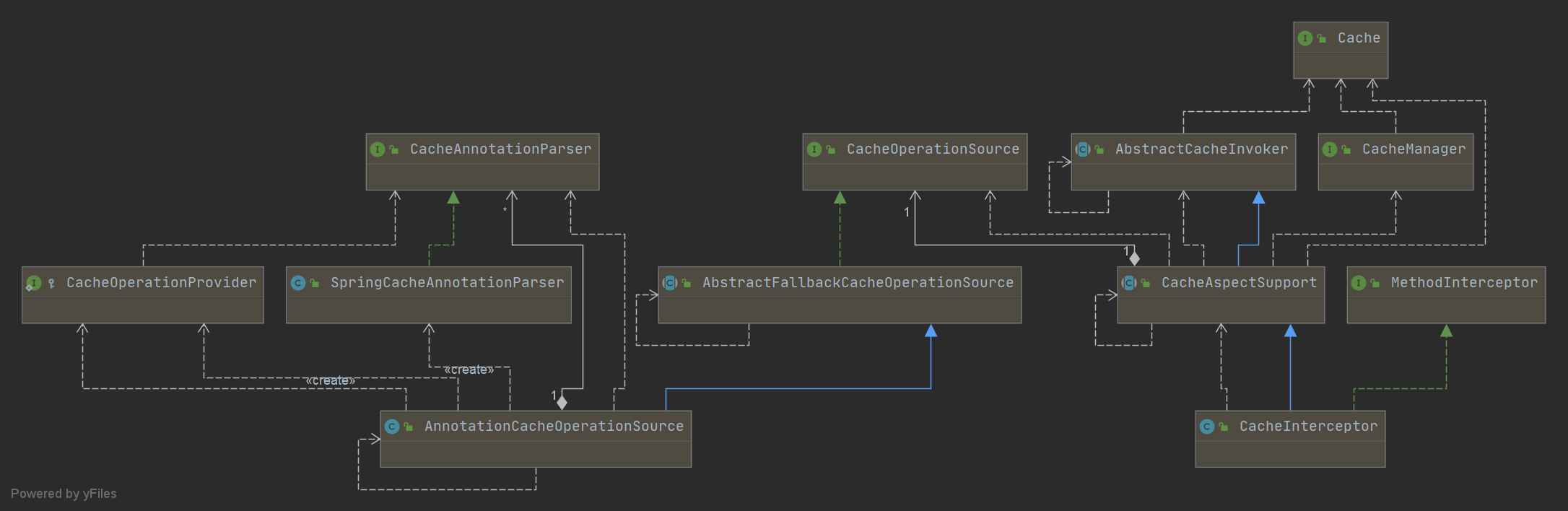The height and width of the screenshot is (511, 1568).
Task: Click the «create» label below CacheOperationProvider
Action: click(330, 380)
